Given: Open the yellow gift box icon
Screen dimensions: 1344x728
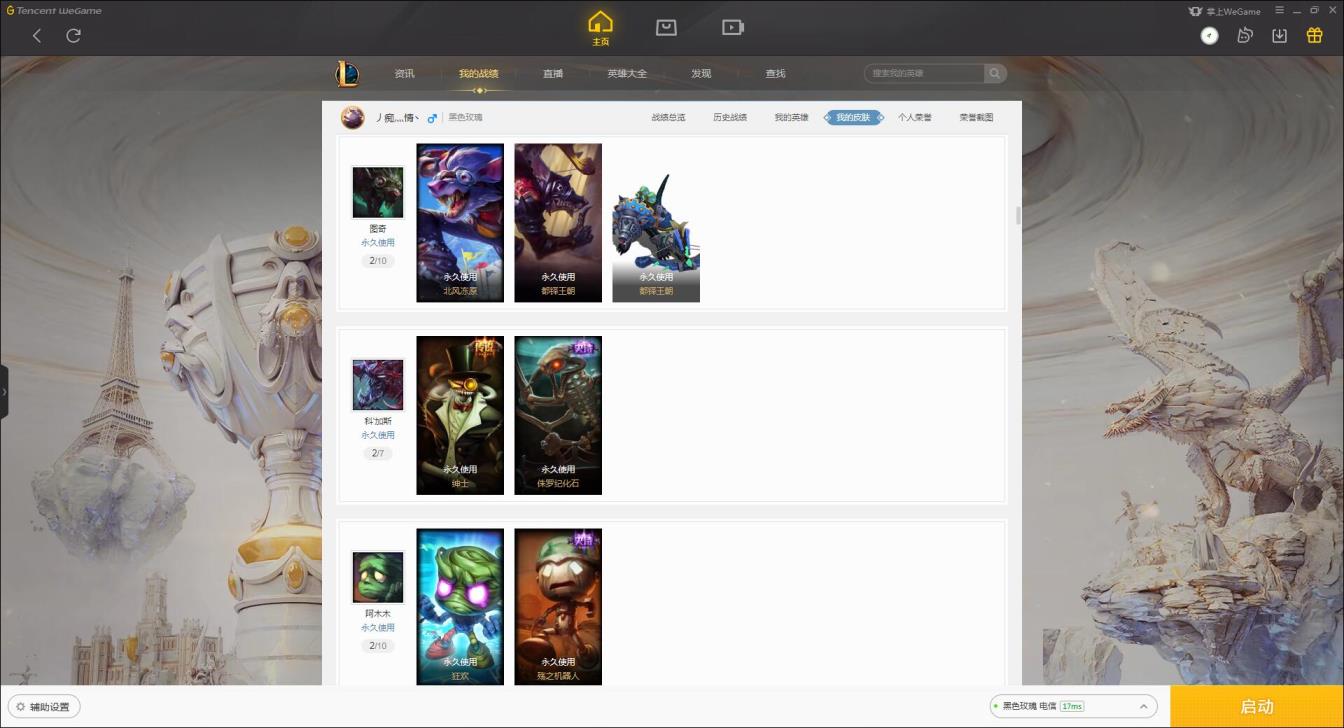Looking at the screenshot, I should (1314, 35).
